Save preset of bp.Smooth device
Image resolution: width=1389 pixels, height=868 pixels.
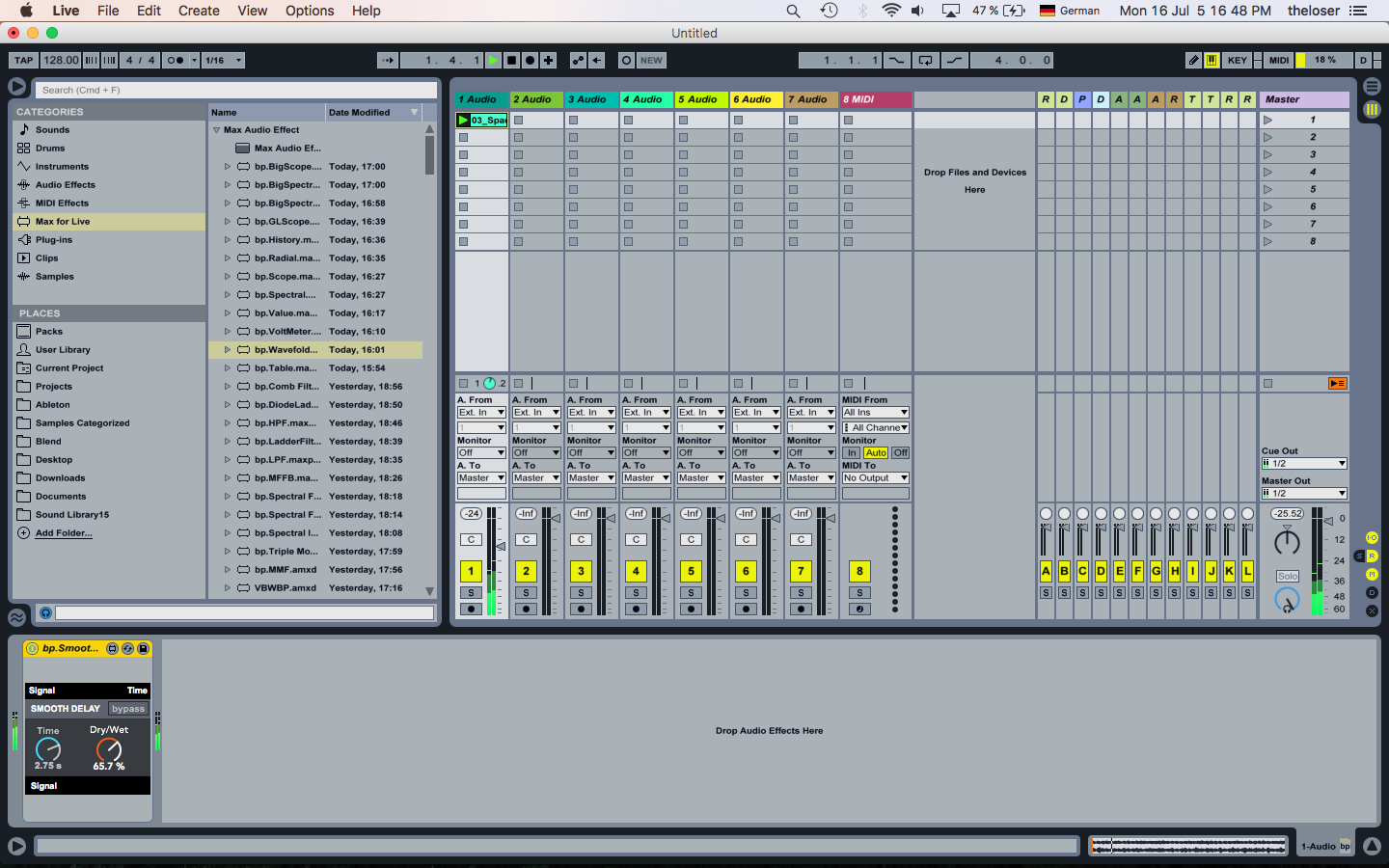click(x=144, y=649)
